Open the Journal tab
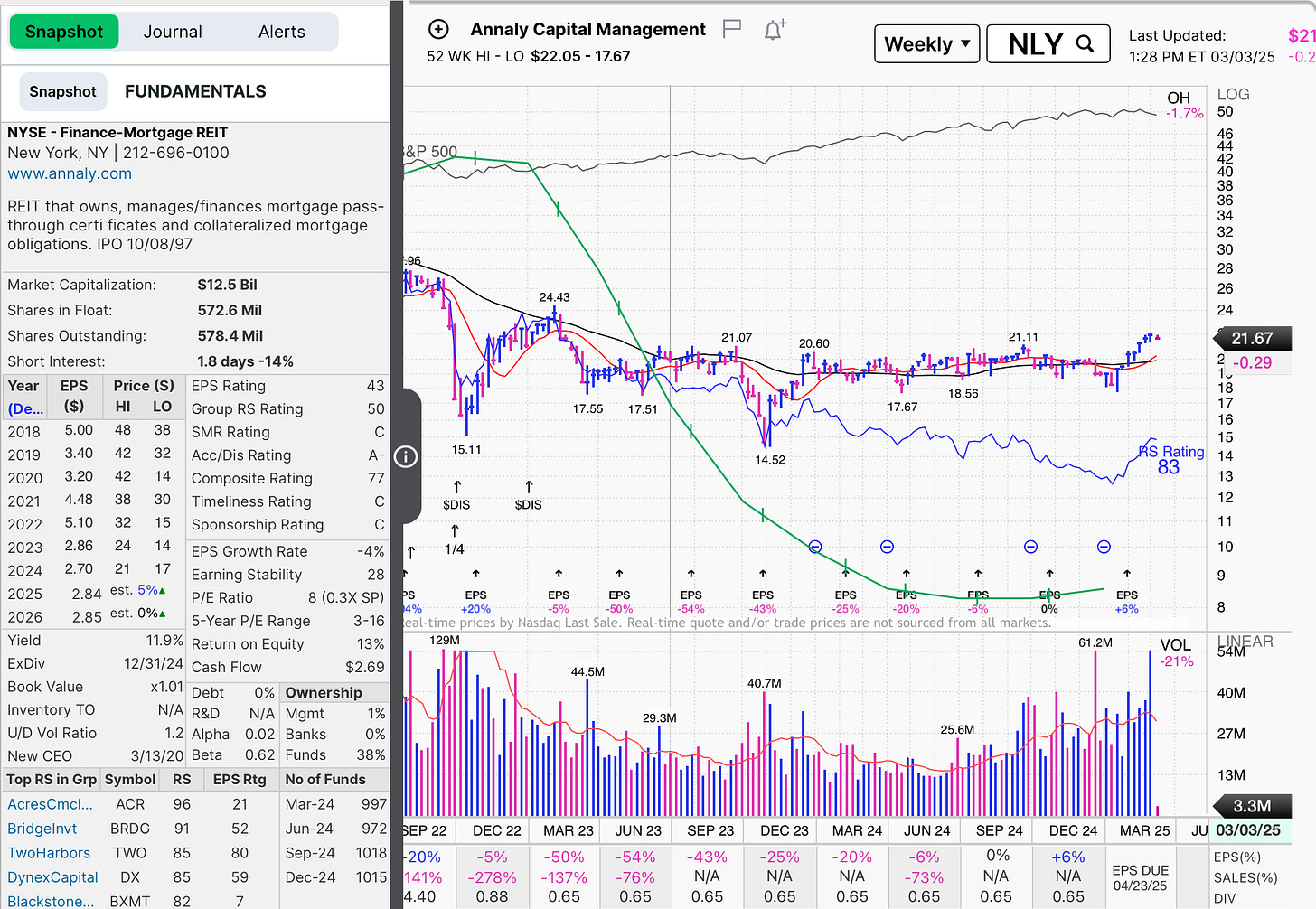This screenshot has width=1316, height=909. (173, 32)
